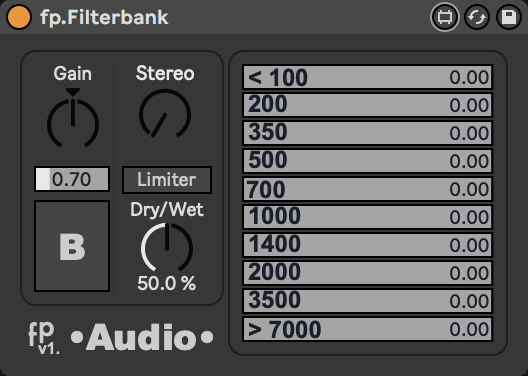Click the Stereo knob
Screen dimensions: 528x376
[x=165, y=114]
